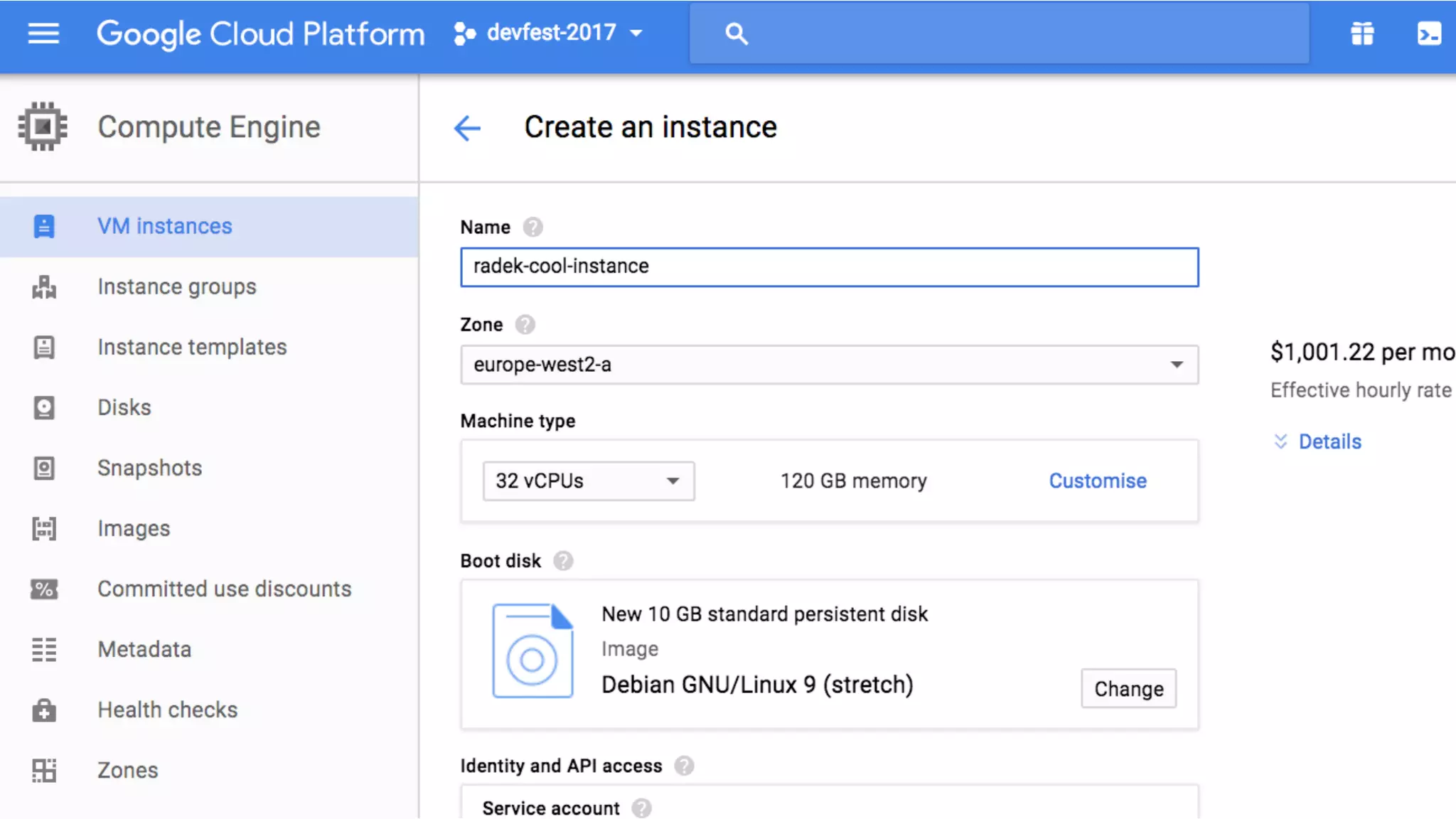Click the Name input field
The image size is (1456, 819).
click(x=829, y=267)
